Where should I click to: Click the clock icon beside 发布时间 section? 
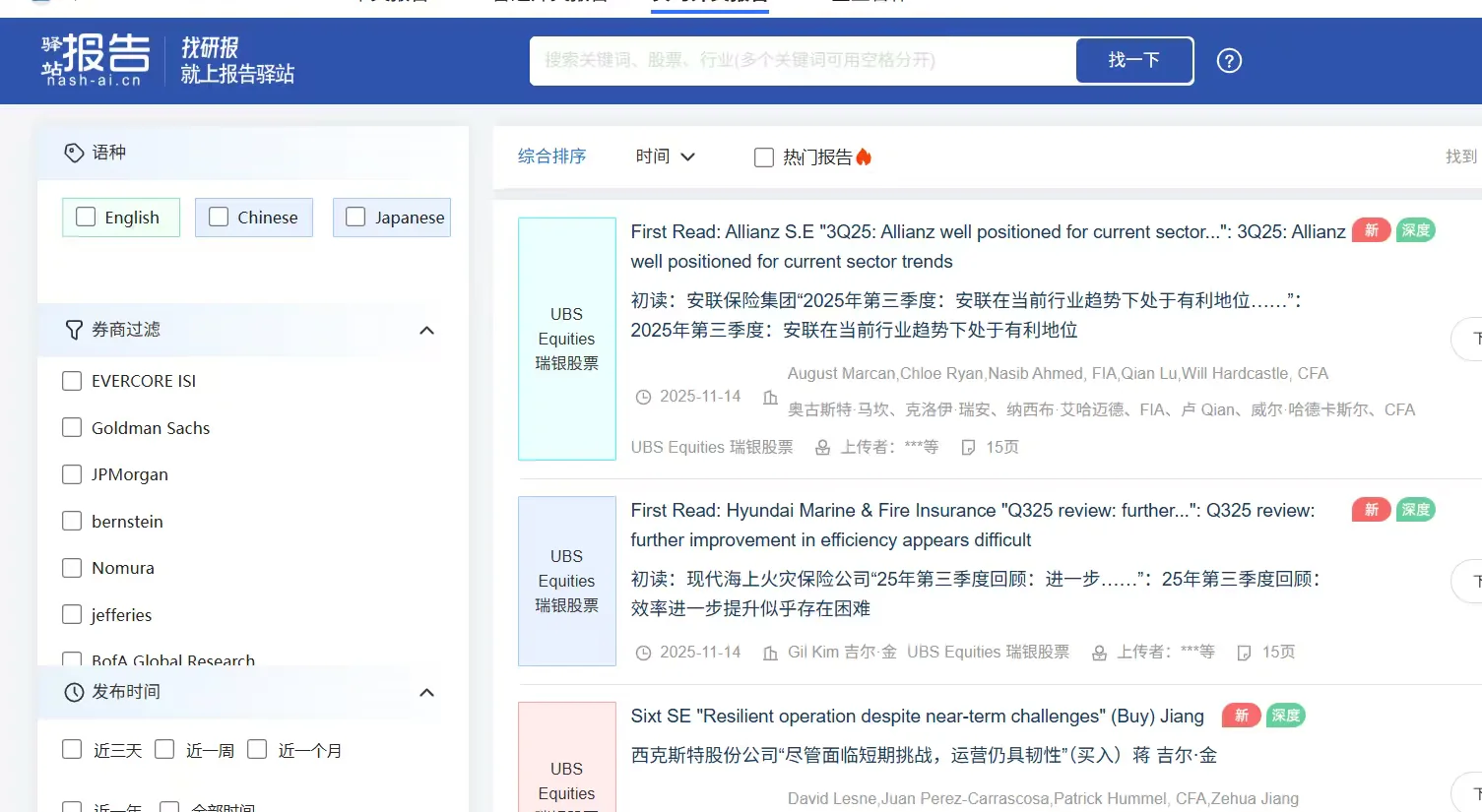[x=74, y=692]
